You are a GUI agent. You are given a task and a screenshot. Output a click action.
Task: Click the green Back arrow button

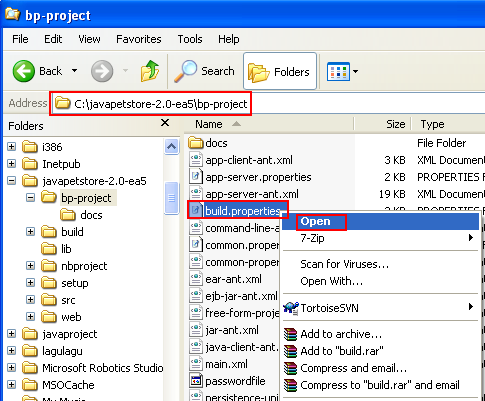pos(24,71)
